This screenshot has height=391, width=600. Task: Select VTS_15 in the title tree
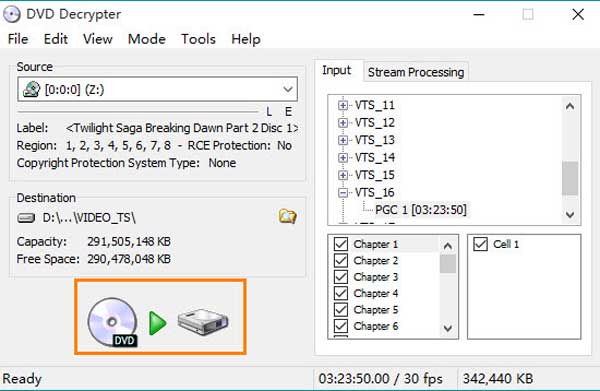pos(375,175)
